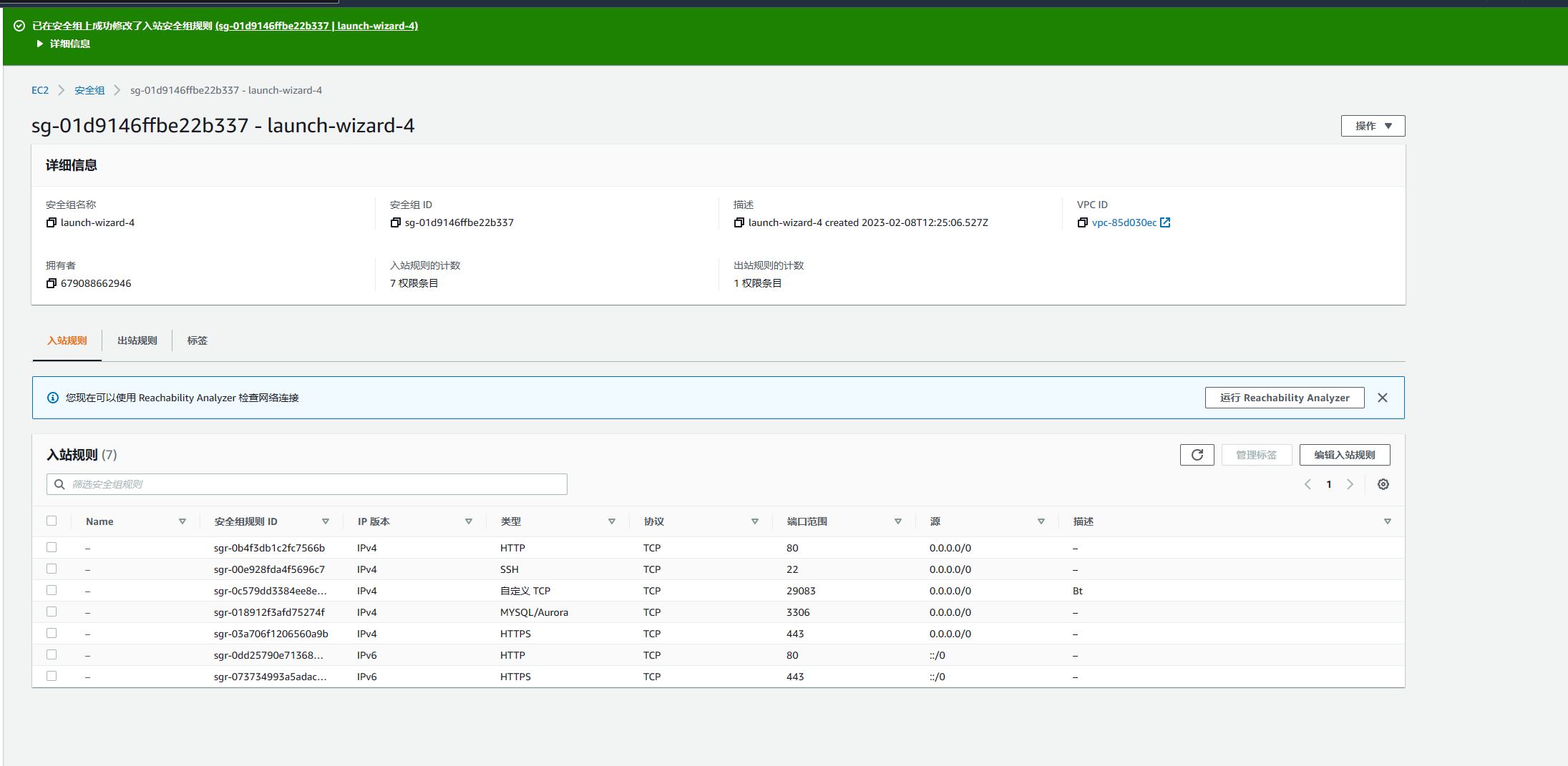Go to 安全组 breadcrumb
Viewport: 1568px width, 766px height.
[89, 90]
